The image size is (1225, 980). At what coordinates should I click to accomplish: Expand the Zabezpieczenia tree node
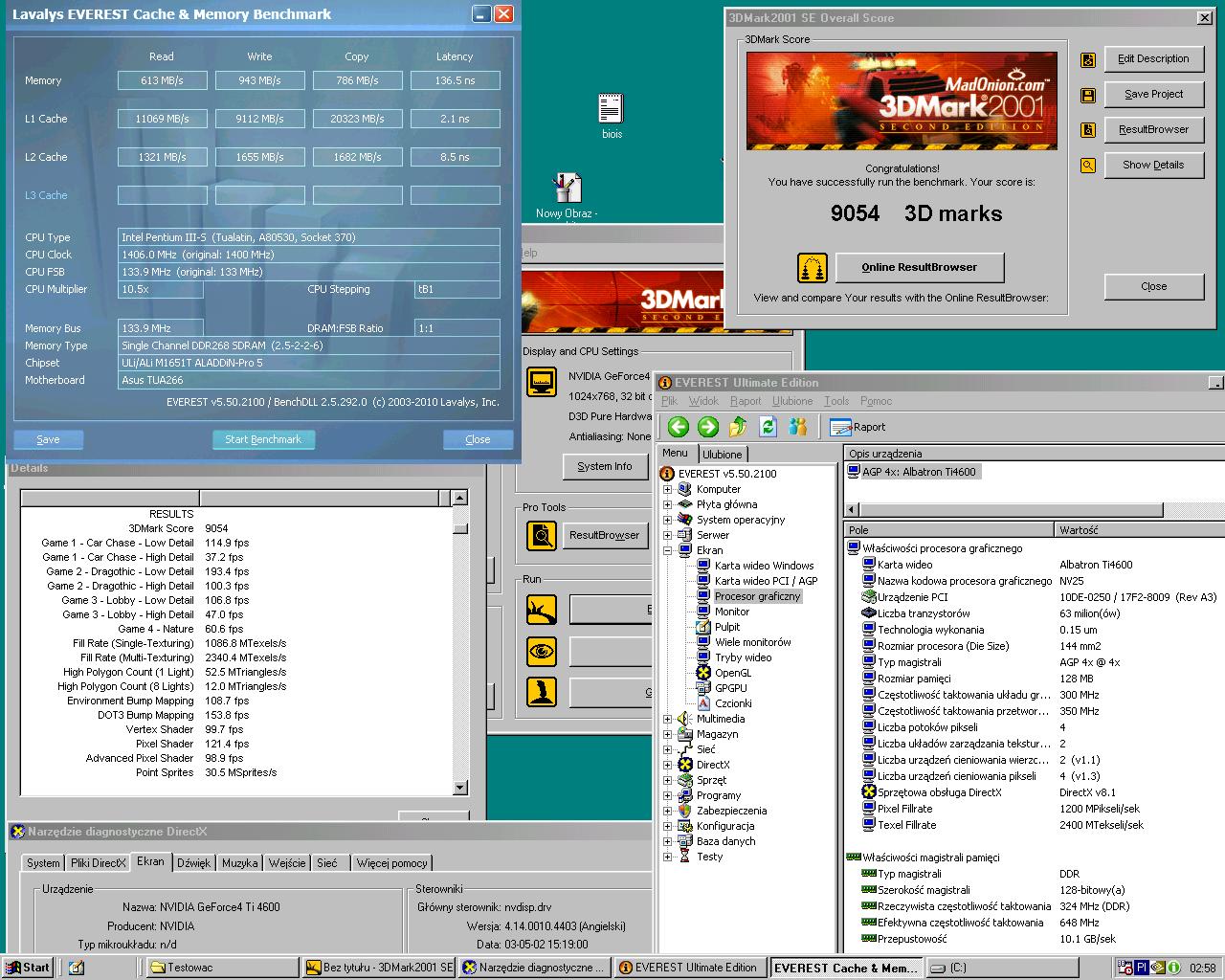coord(667,811)
